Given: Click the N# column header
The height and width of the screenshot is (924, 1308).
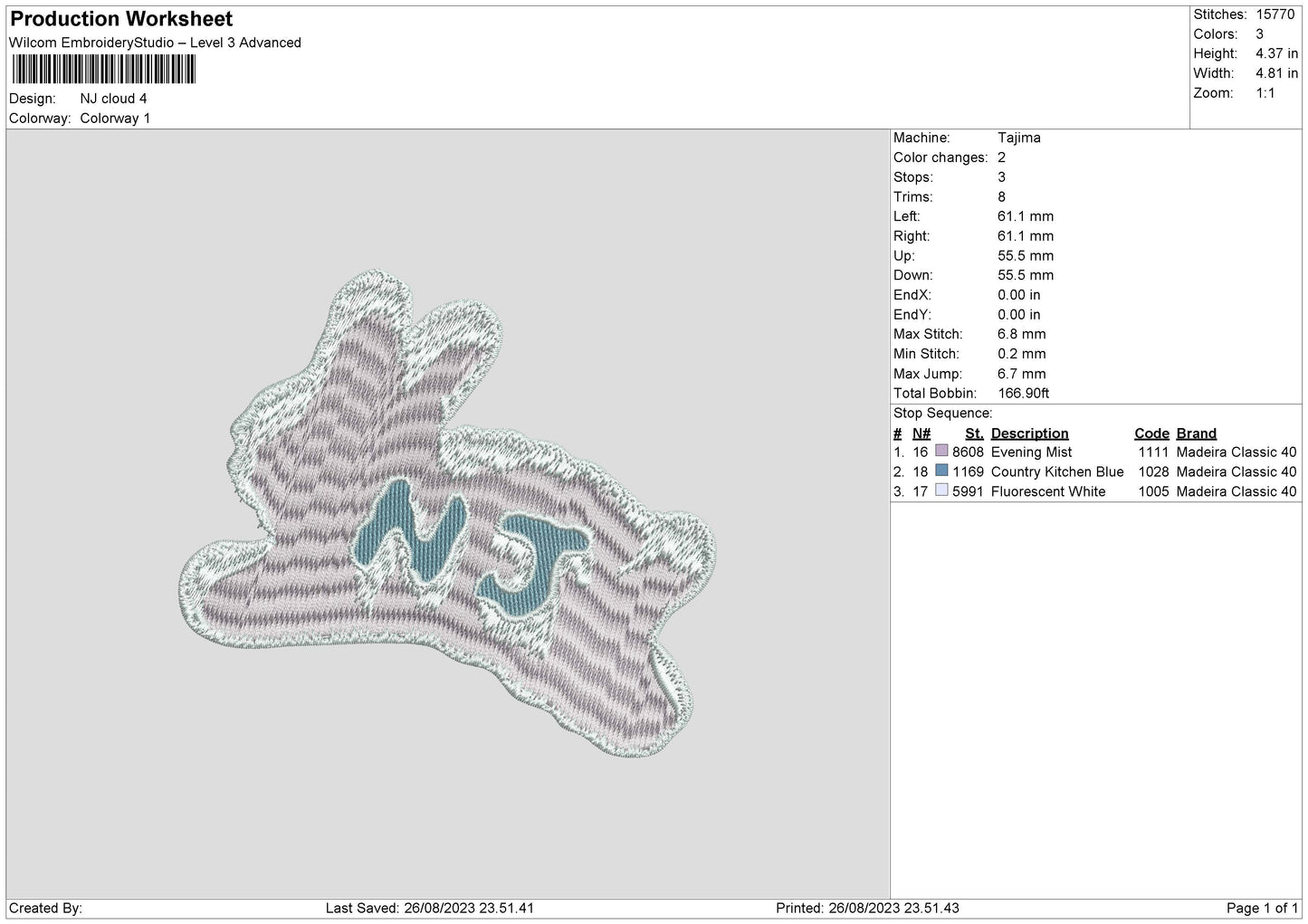Looking at the screenshot, I should [921, 433].
